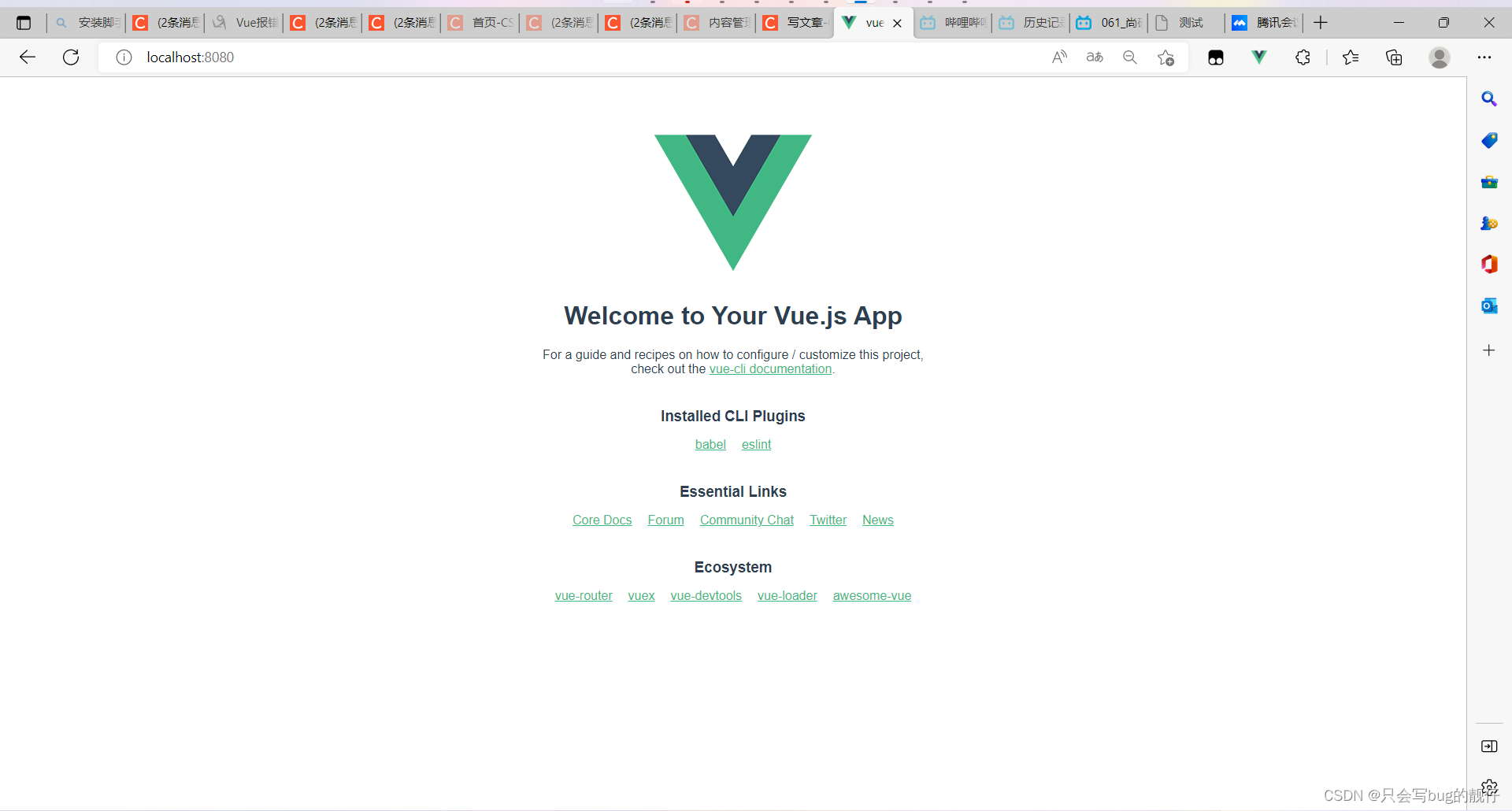The width and height of the screenshot is (1512, 811).
Task: Open the settings and more ellipsis menu
Action: 1484,57
